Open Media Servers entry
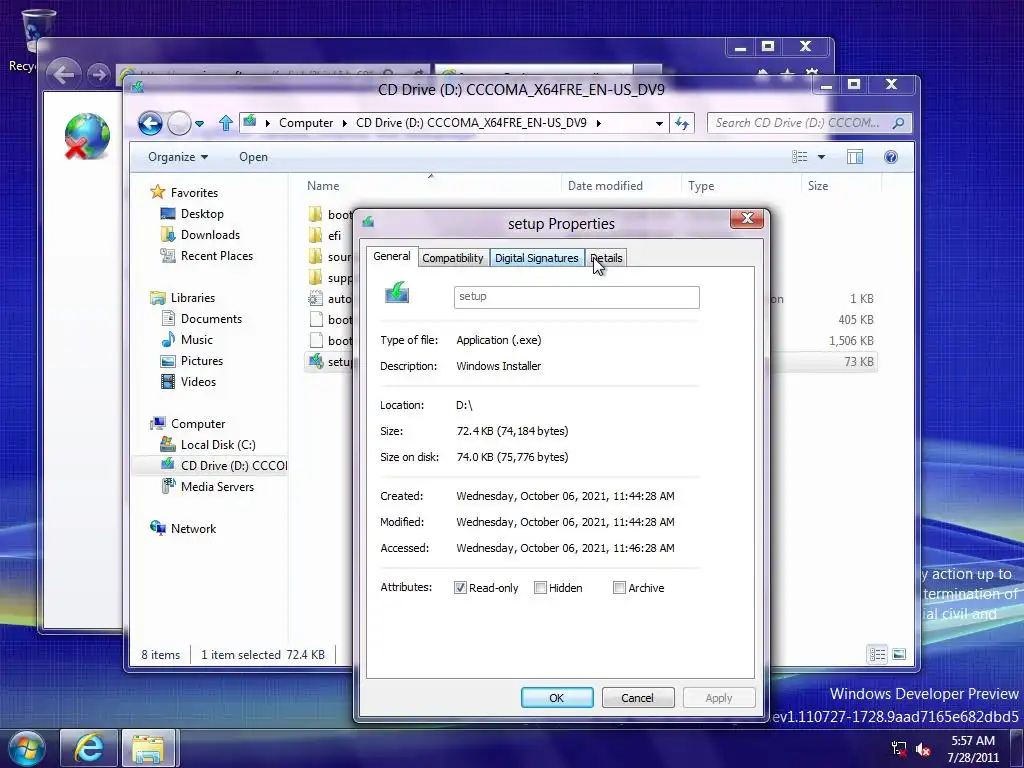This screenshot has height=768, width=1024. point(217,486)
